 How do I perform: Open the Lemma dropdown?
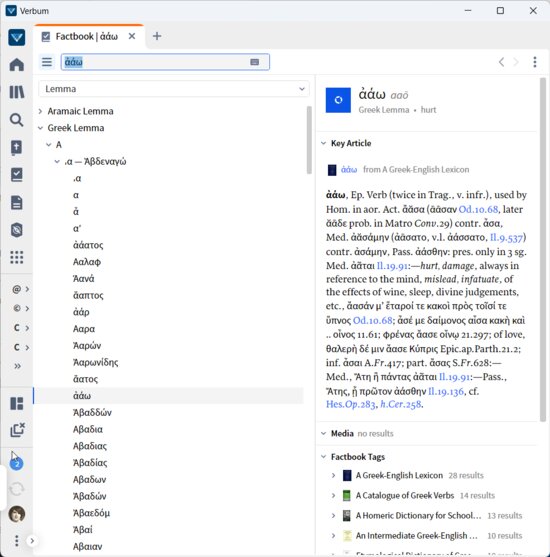[x=174, y=89]
